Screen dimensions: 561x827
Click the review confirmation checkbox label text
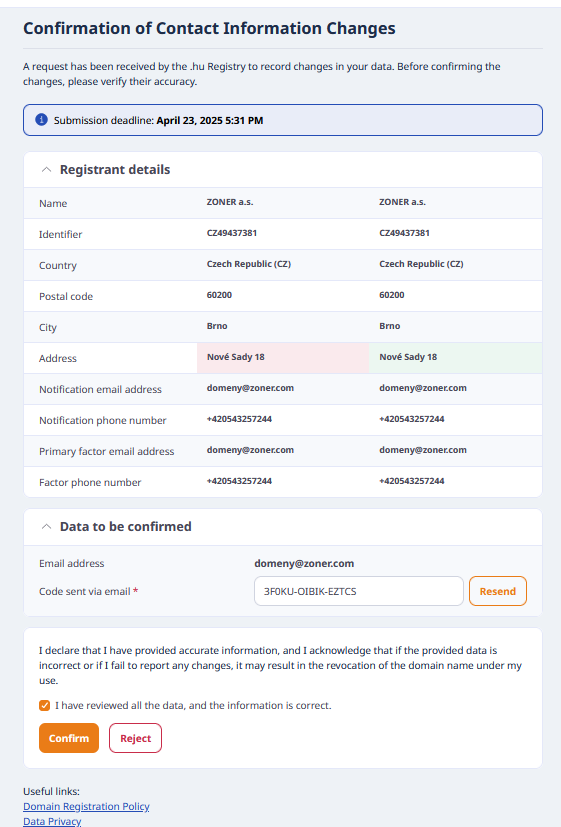(194, 705)
